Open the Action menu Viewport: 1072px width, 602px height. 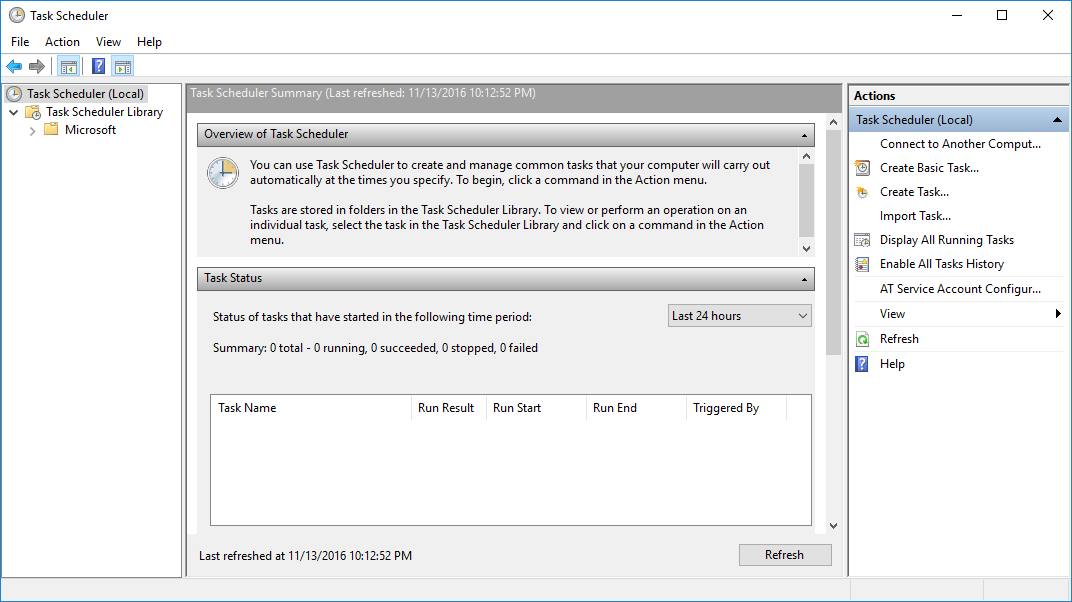pos(62,42)
